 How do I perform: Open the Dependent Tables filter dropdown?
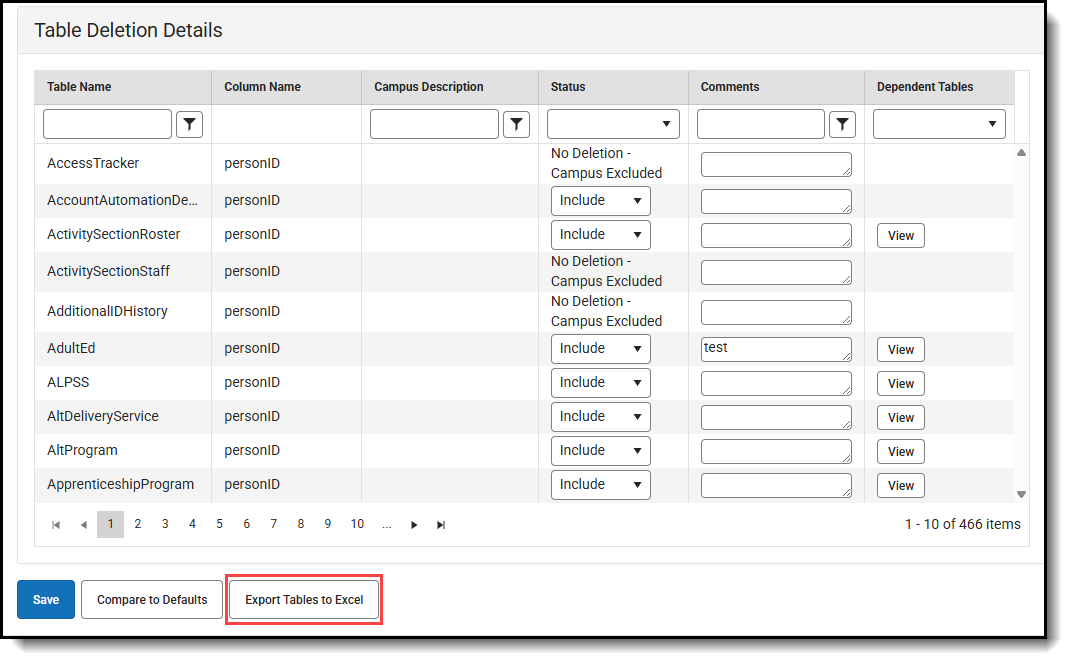point(938,123)
